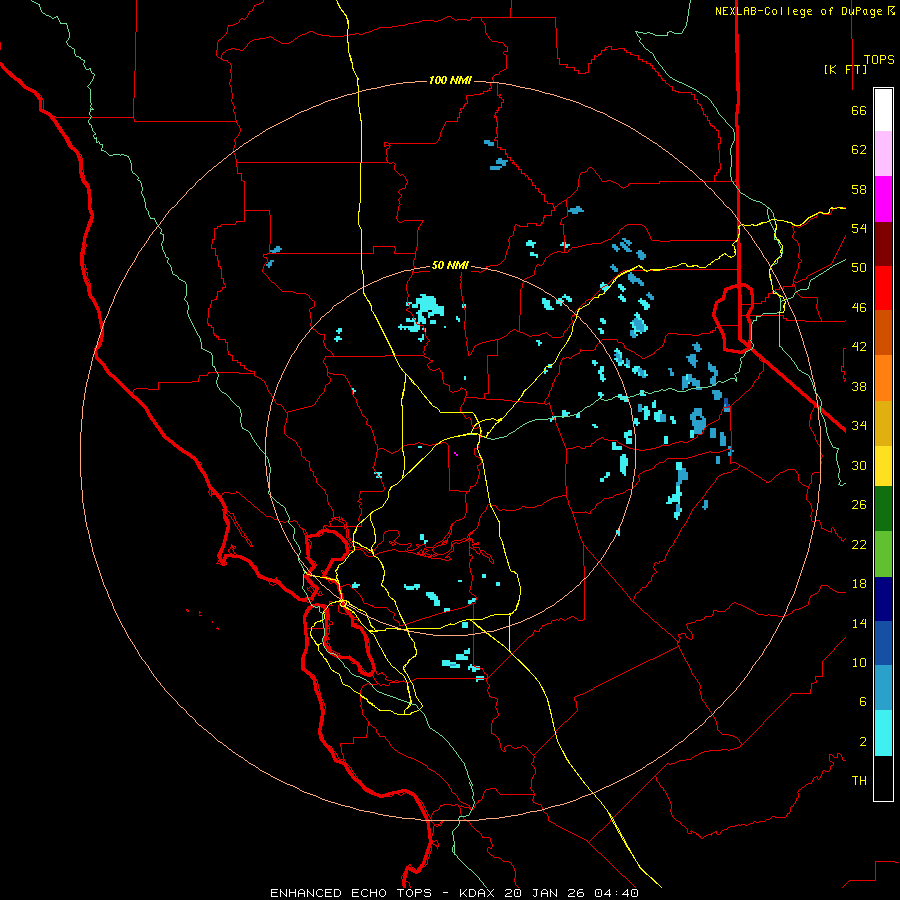
Task: Click the dark red (maroon) legend swatch
Action: pyautogui.click(x=883, y=244)
